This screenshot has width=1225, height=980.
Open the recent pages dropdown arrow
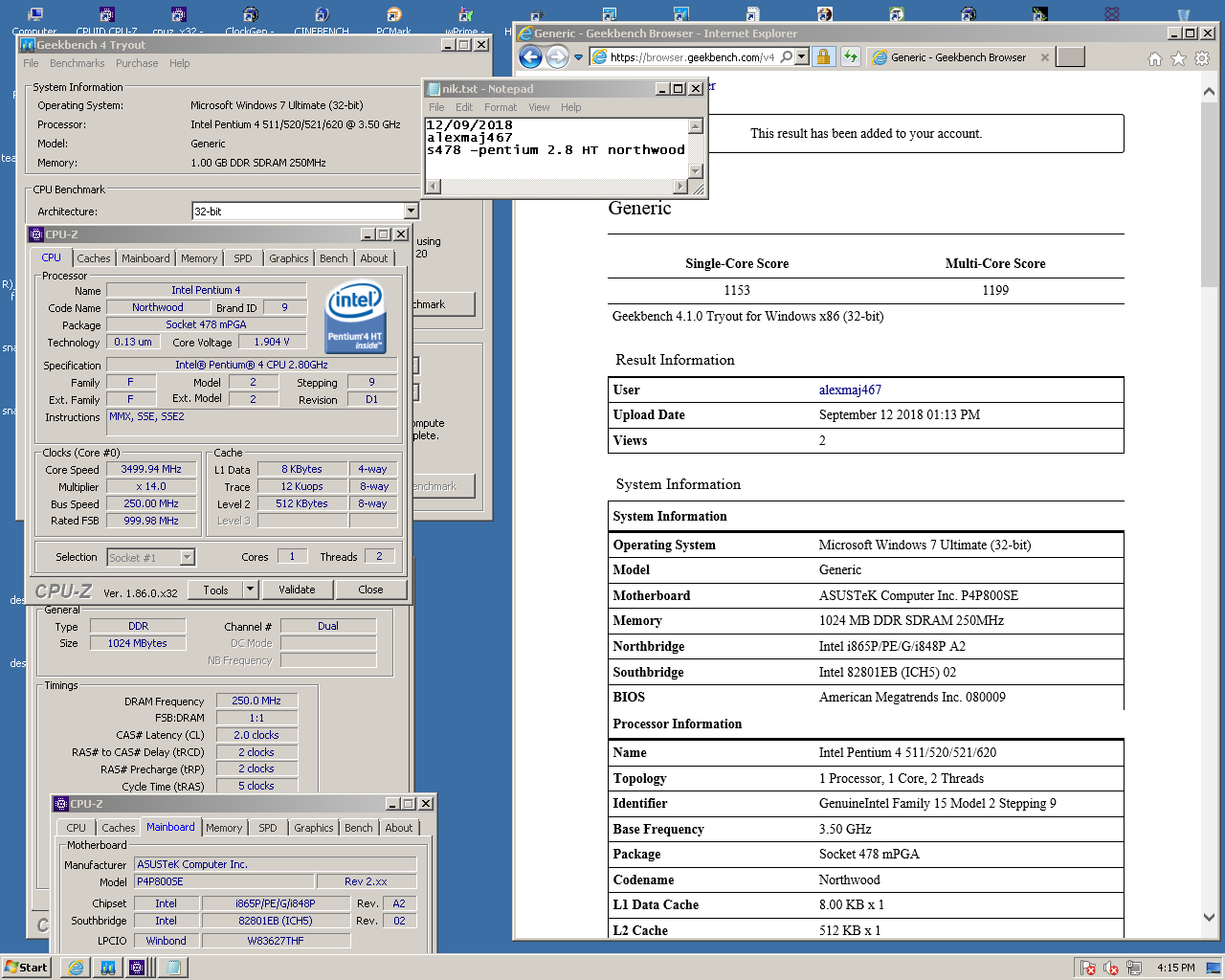[x=578, y=57]
